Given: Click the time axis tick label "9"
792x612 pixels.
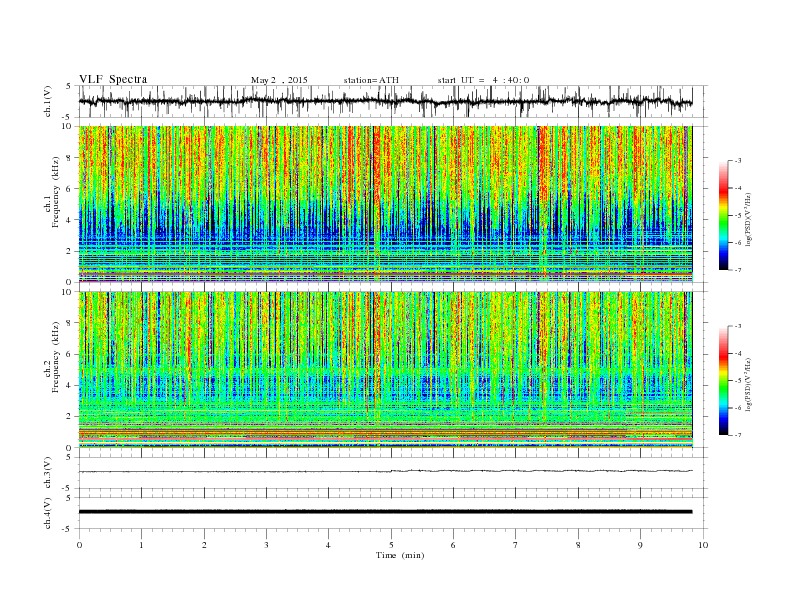Looking at the screenshot, I should coord(640,545).
